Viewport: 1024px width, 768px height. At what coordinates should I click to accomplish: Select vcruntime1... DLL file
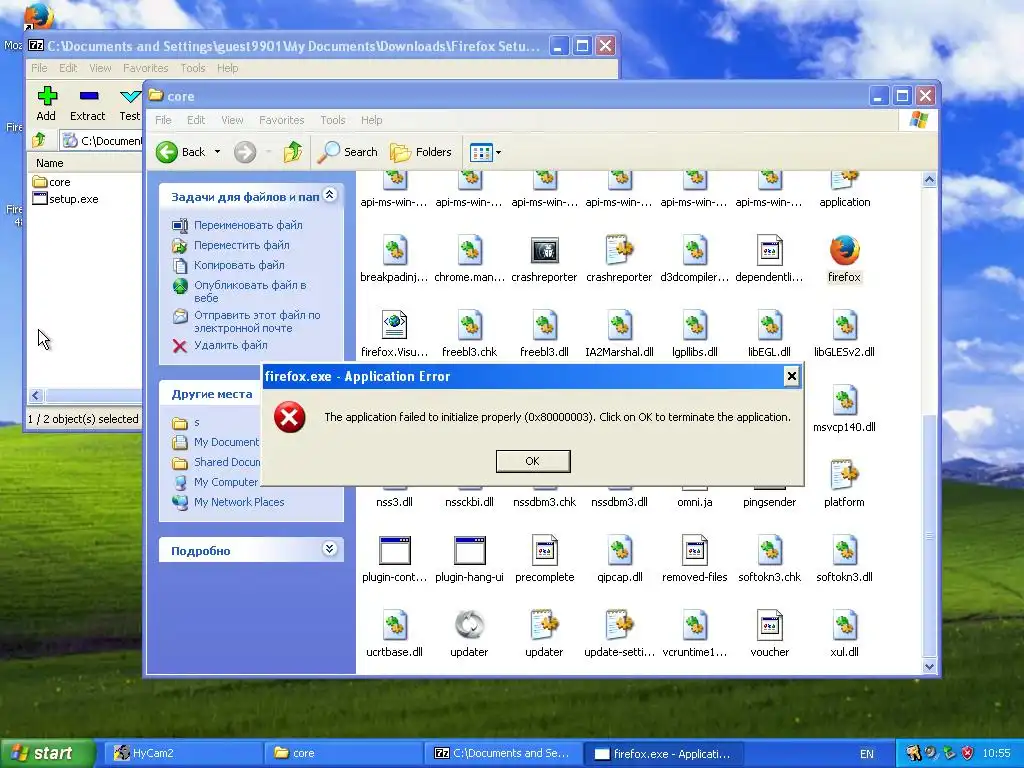coord(694,635)
